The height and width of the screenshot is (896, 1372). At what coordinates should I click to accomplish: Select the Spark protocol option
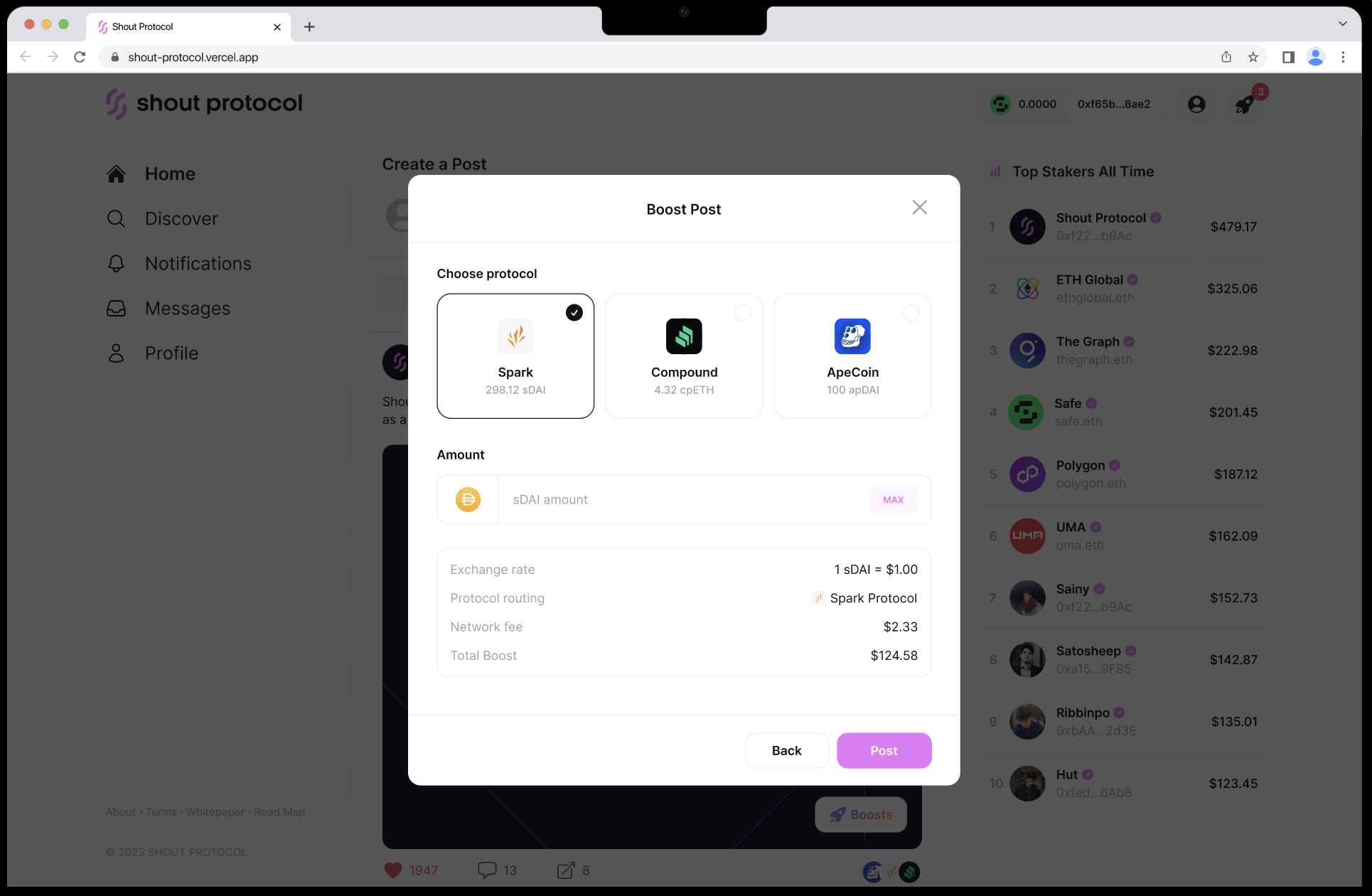[516, 356]
